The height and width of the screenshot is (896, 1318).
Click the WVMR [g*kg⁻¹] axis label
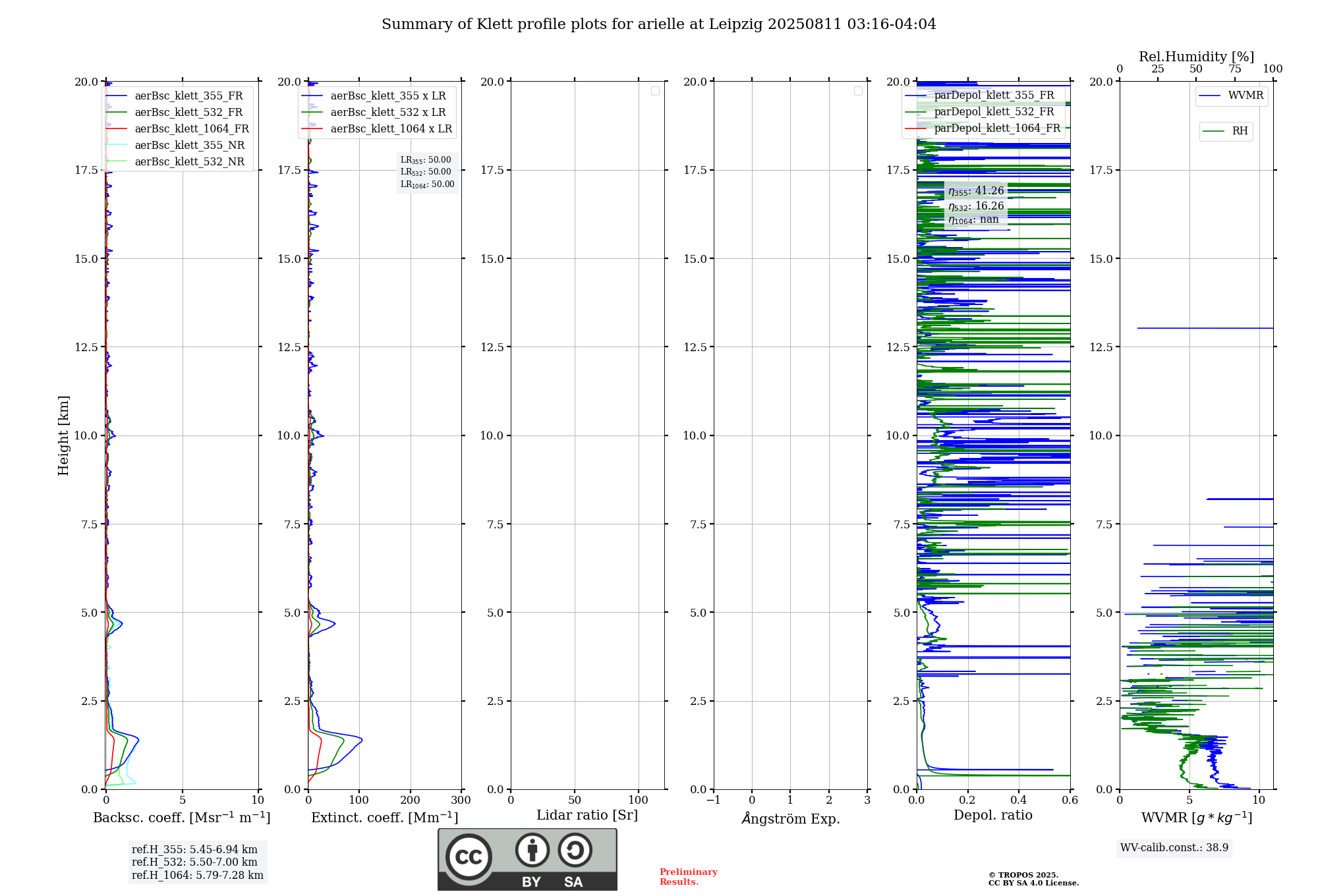[1197, 818]
